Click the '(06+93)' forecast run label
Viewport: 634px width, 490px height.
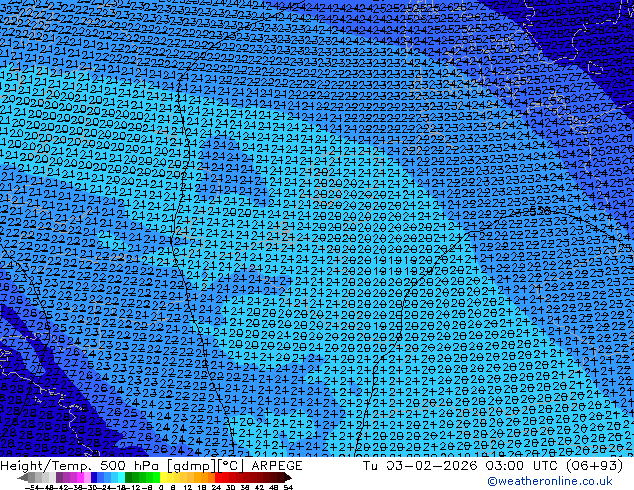coord(594,465)
